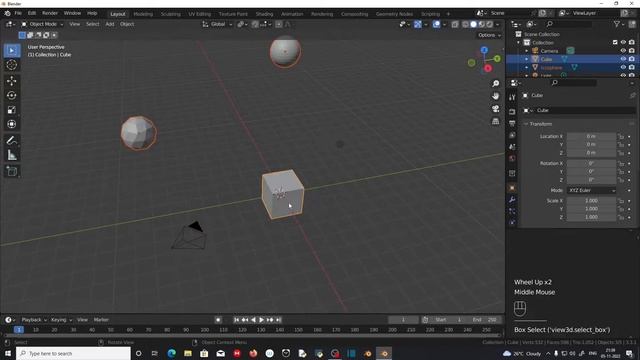640x360 pixels.
Task: Switch to the Modeling workspace tab
Action: (143, 14)
